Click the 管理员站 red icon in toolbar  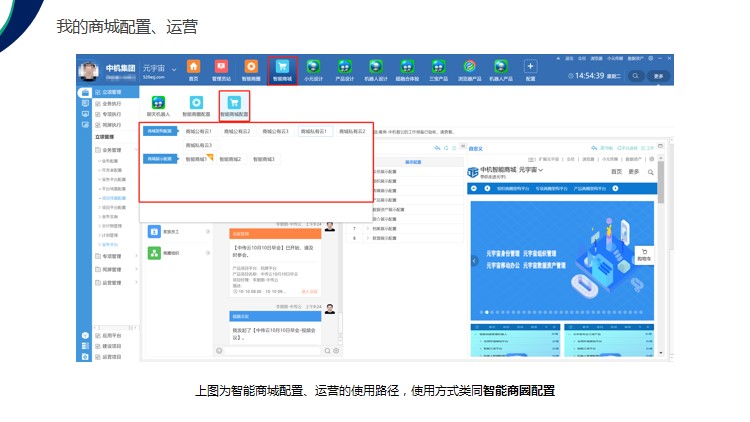click(x=221, y=67)
